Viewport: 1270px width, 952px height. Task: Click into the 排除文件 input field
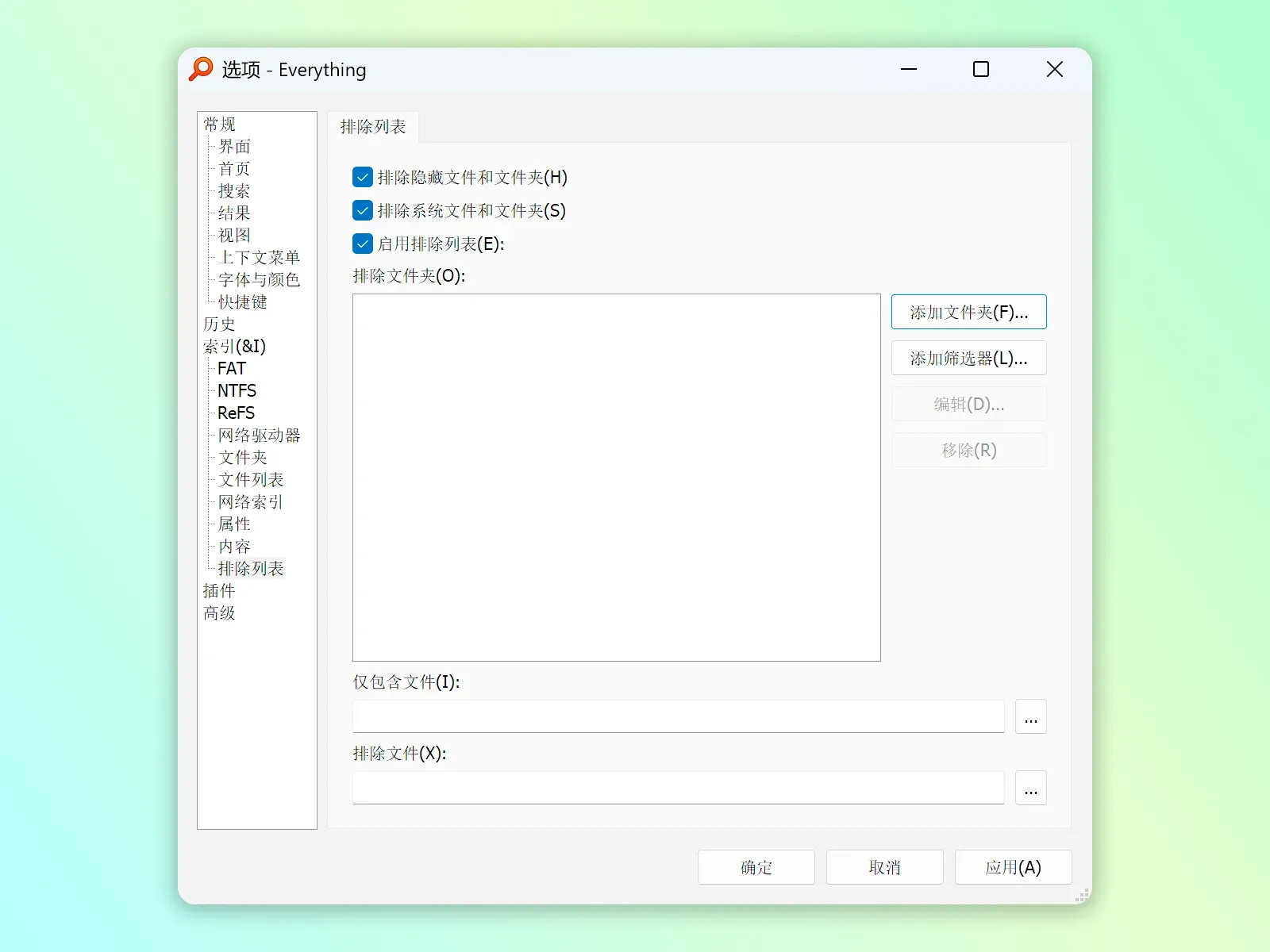coord(679,788)
